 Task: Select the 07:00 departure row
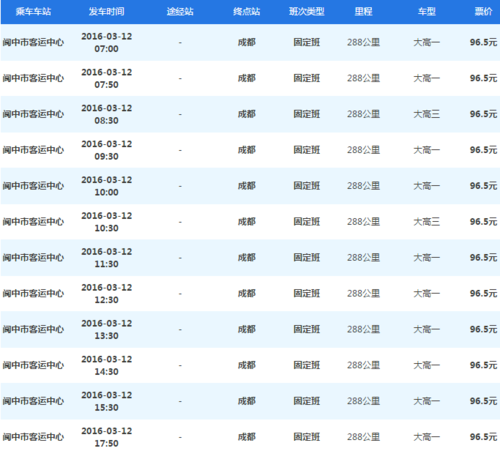point(250,42)
